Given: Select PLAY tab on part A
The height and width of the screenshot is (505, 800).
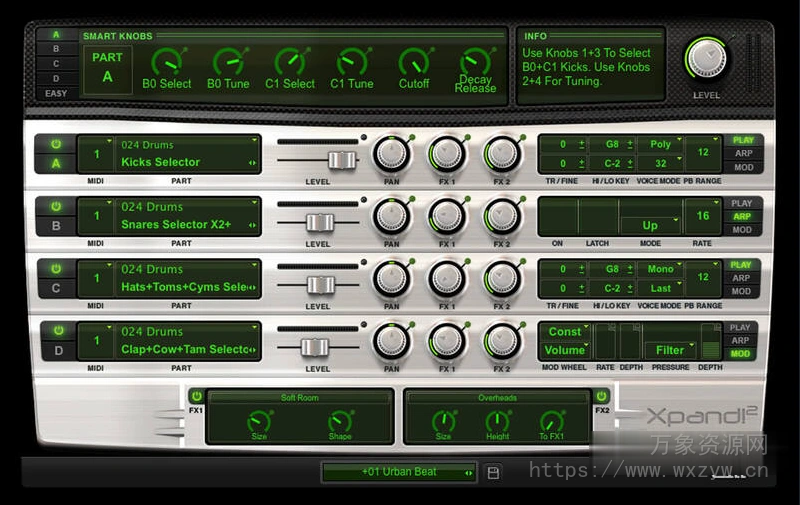Looking at the screenshot, I should click(x=743, y=140).
